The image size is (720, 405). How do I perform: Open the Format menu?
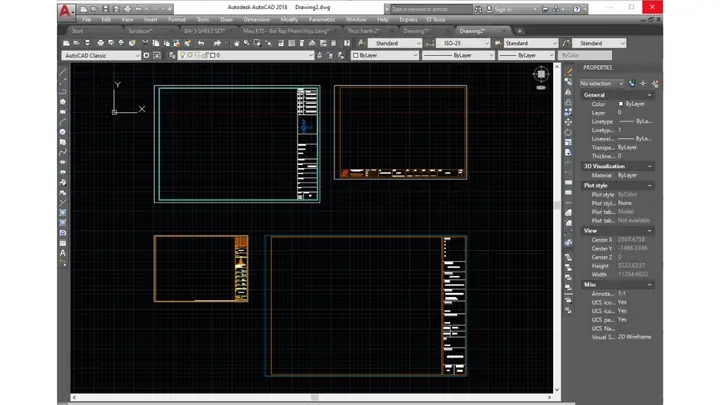(177, 20)
